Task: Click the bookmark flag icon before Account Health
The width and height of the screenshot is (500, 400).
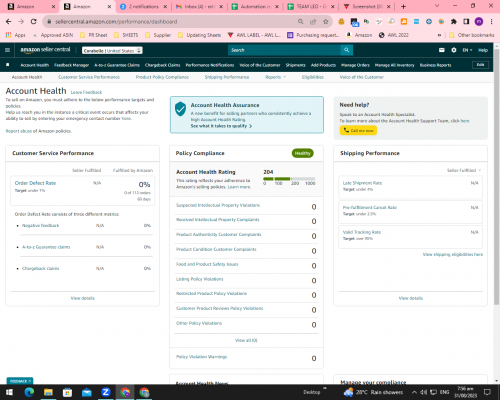Action: (8, 65)
